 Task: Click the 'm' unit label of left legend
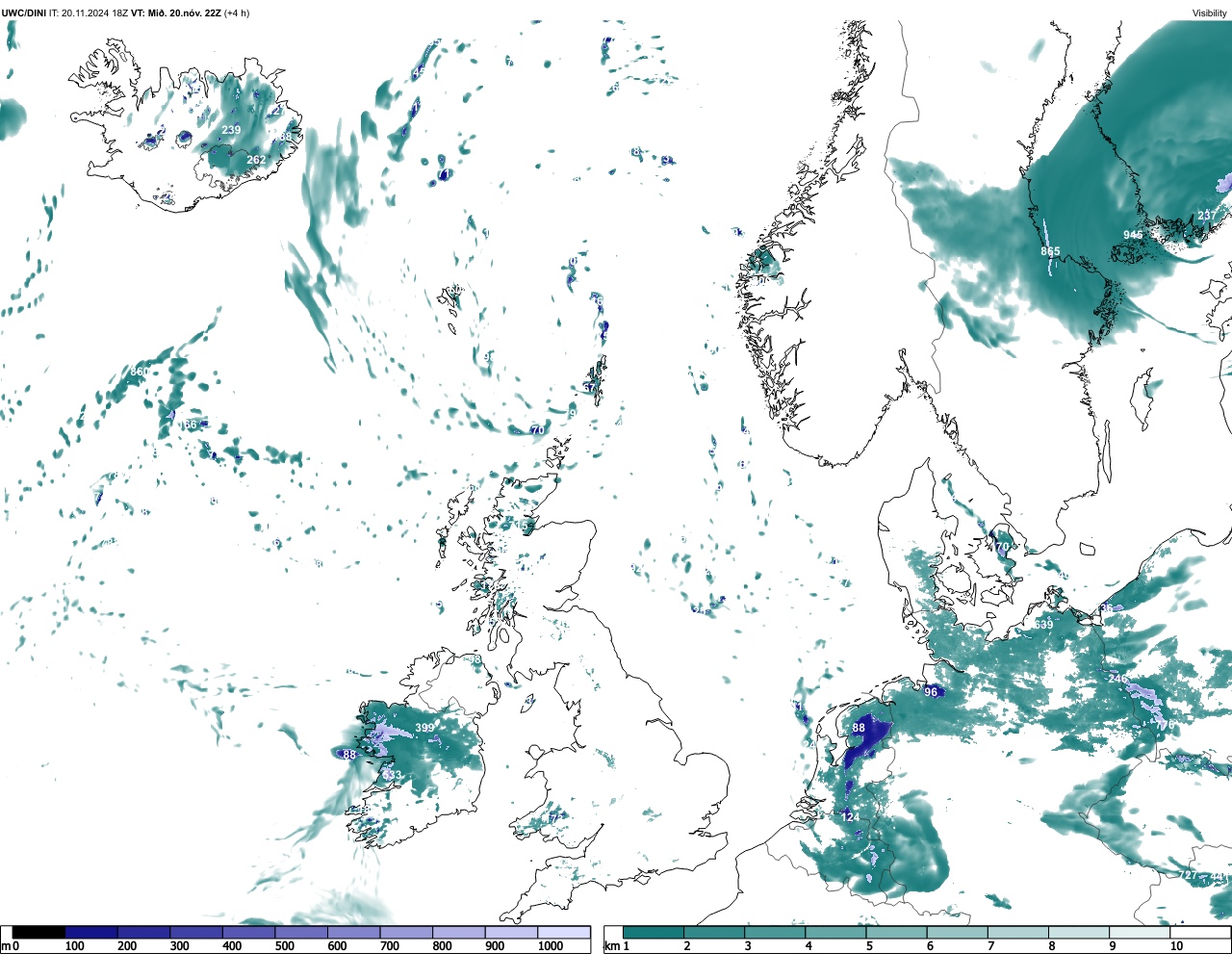[6, 947]
